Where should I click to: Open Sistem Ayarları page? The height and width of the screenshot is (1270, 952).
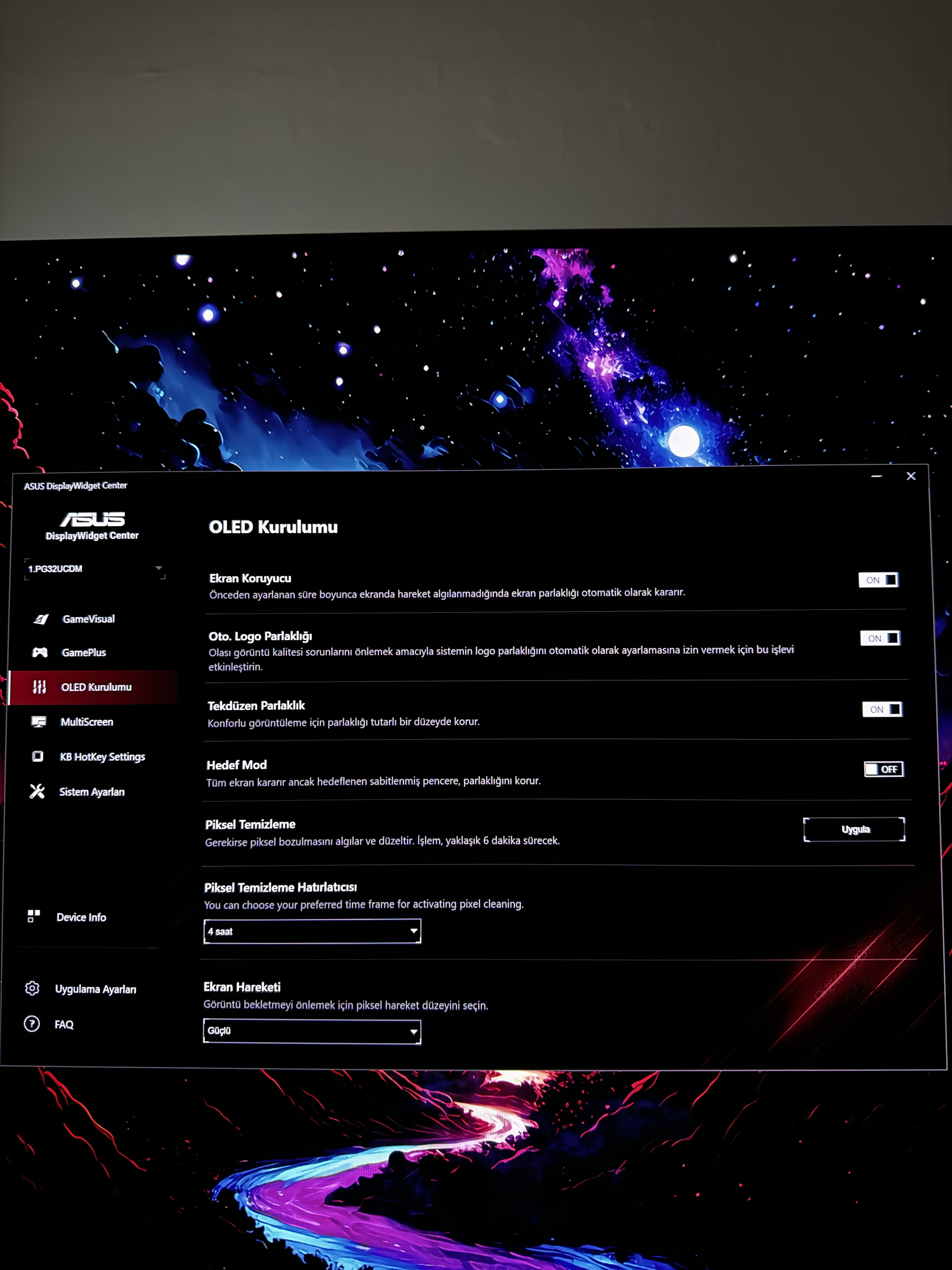pos(92,792)
